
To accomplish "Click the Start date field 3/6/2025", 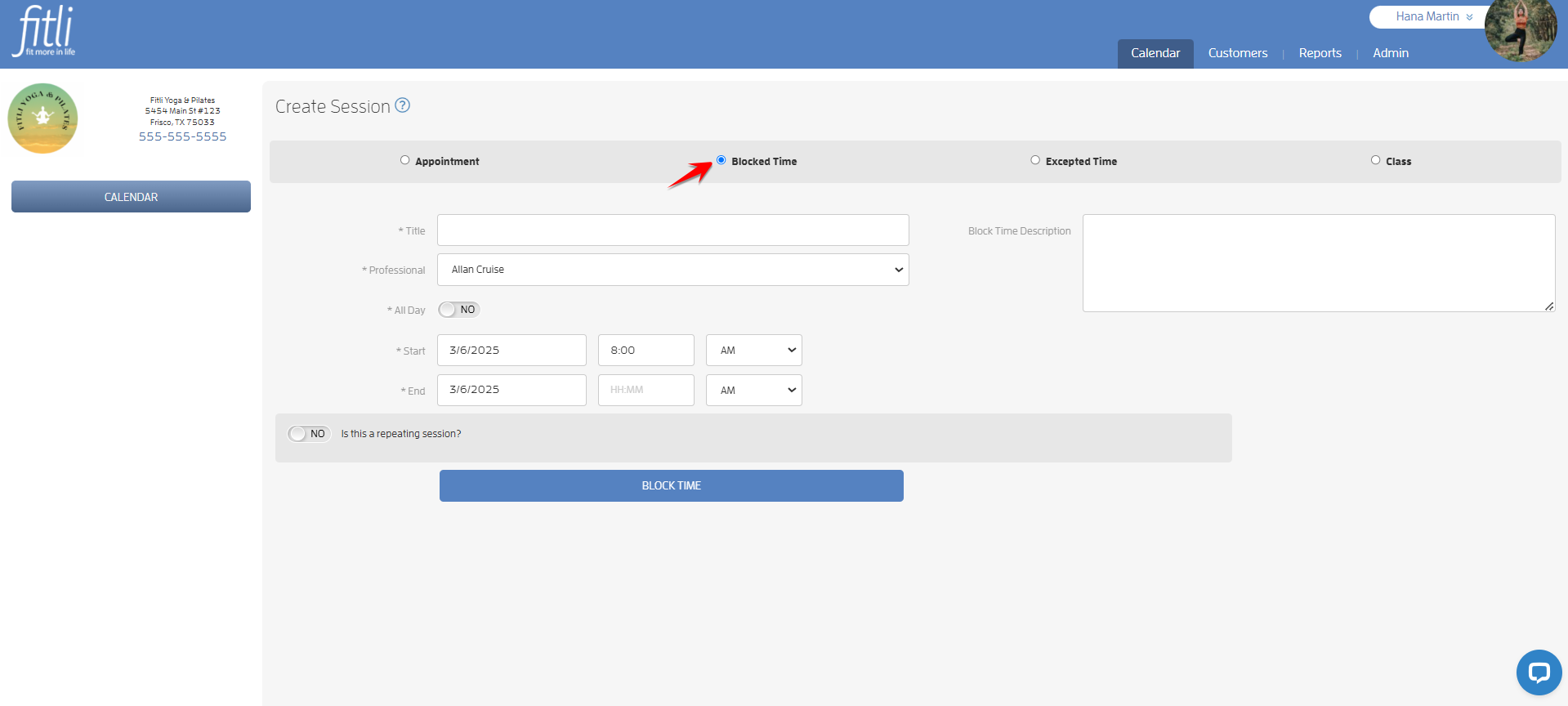I will [511, 351].
